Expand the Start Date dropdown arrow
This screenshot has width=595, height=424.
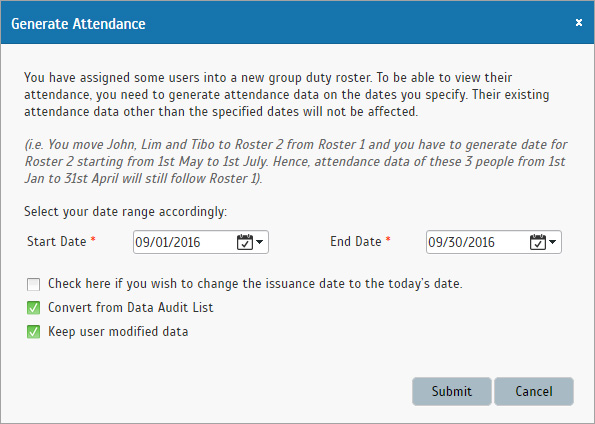[260, 242]
